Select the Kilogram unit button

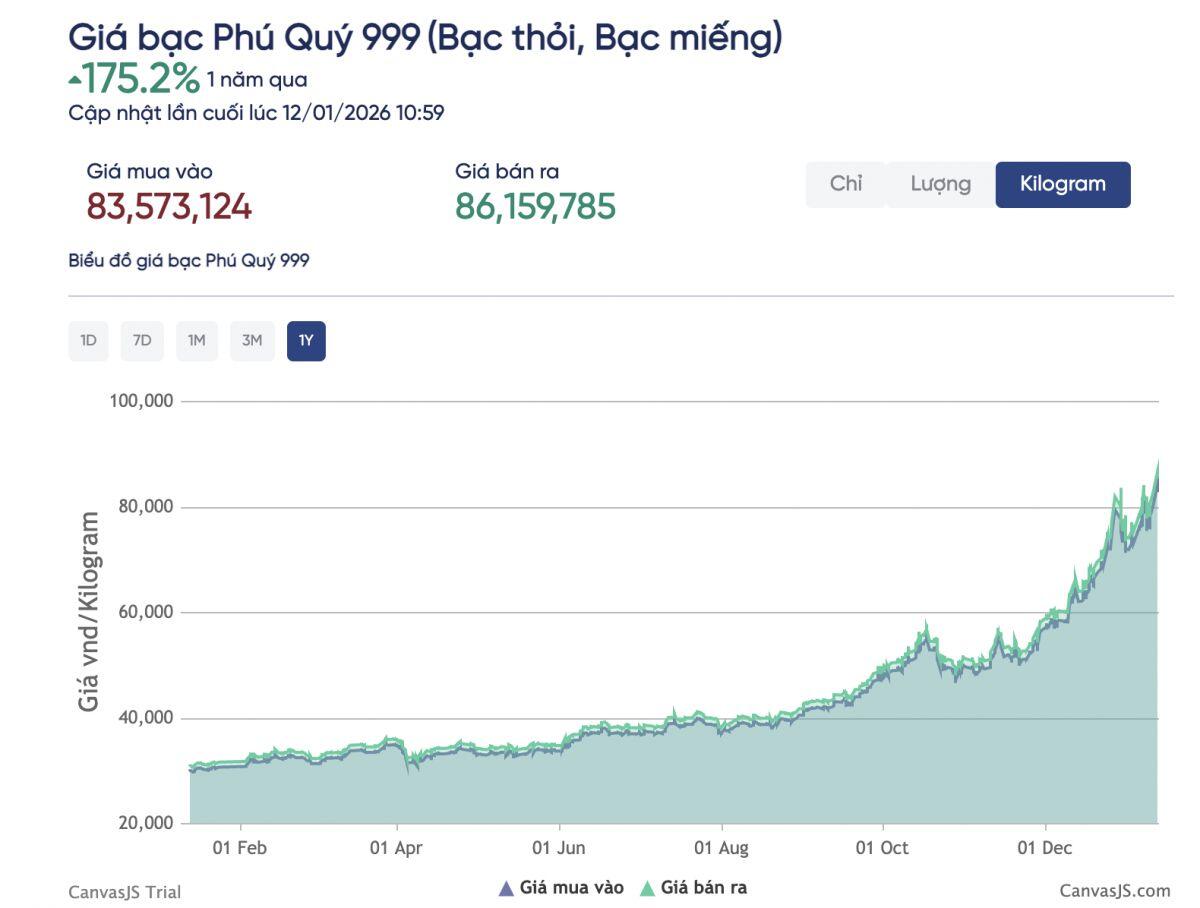[1062, 184]
